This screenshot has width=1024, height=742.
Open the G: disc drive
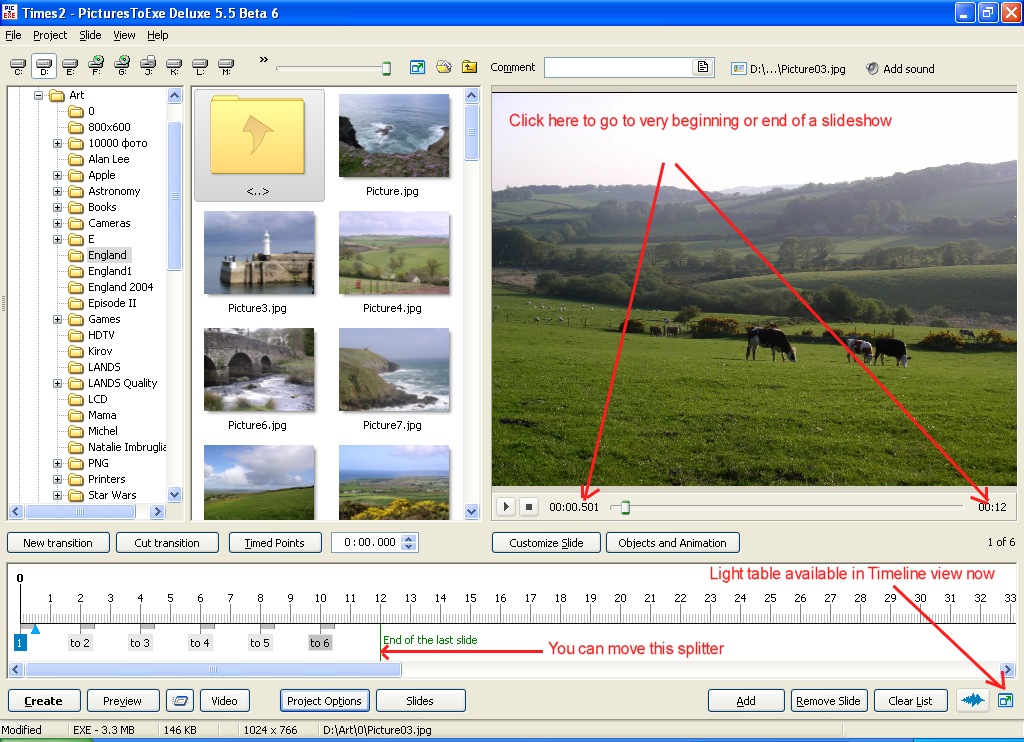pos(122,66)
